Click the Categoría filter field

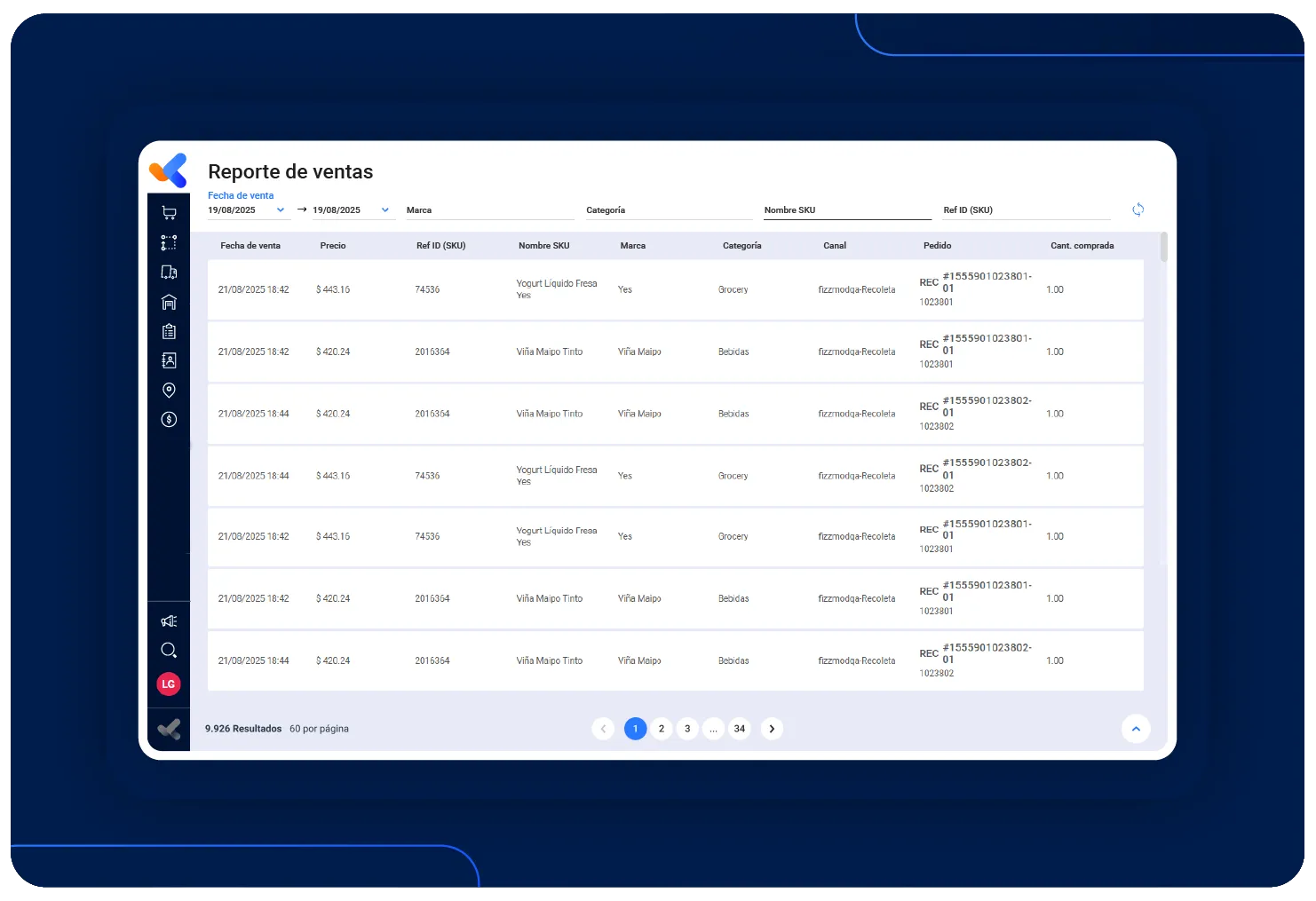(x=669, y=210)
